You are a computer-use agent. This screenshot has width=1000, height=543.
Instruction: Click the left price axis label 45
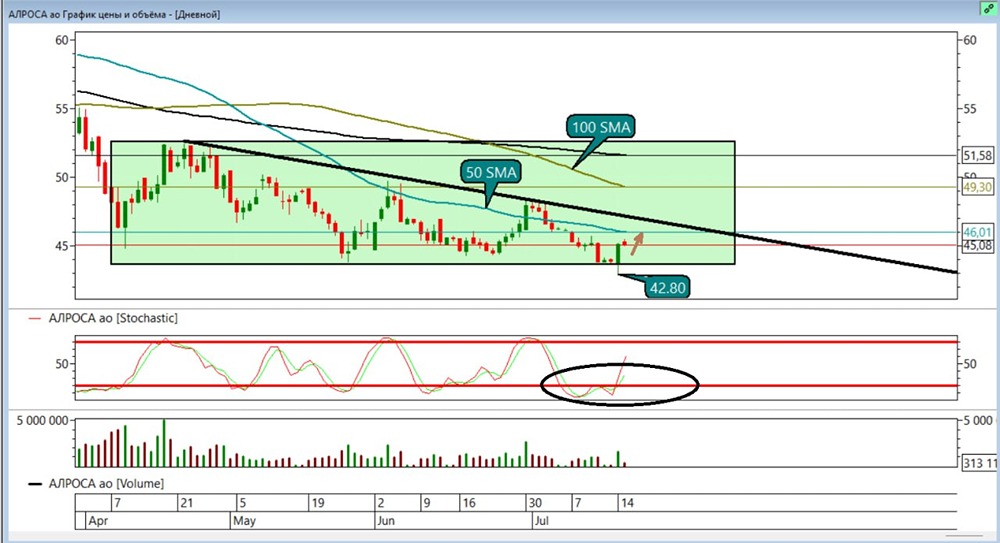coord(62,246)
